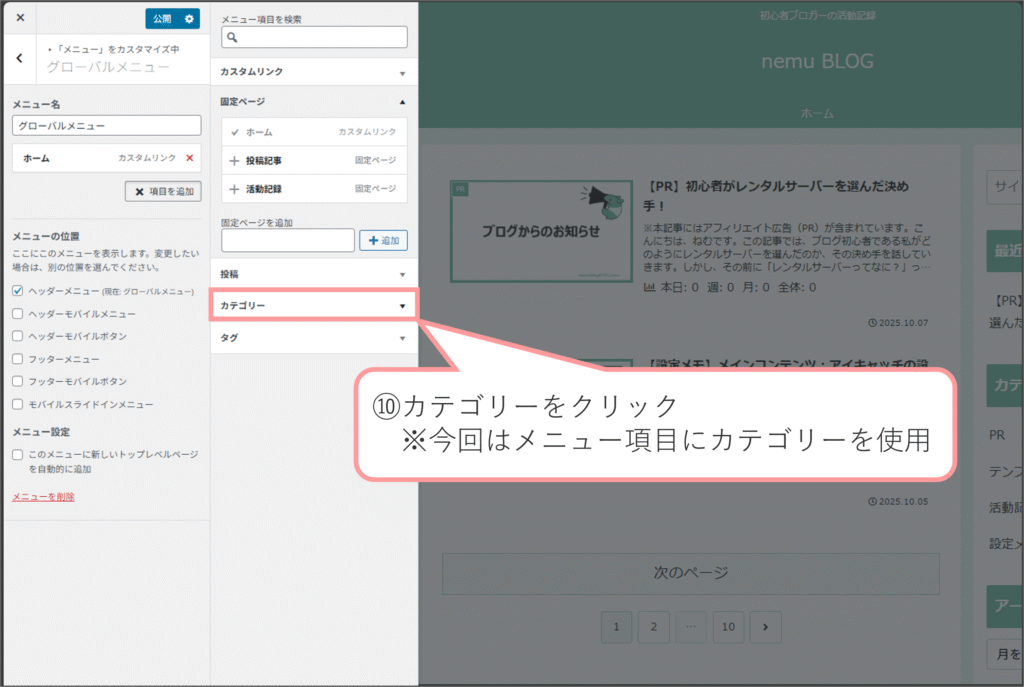Image resolution: width=1024 pixels, height=687 pixels.
Task: Uncheck the ヘッダーメニュー location checkbox
Action: point(18,291)
